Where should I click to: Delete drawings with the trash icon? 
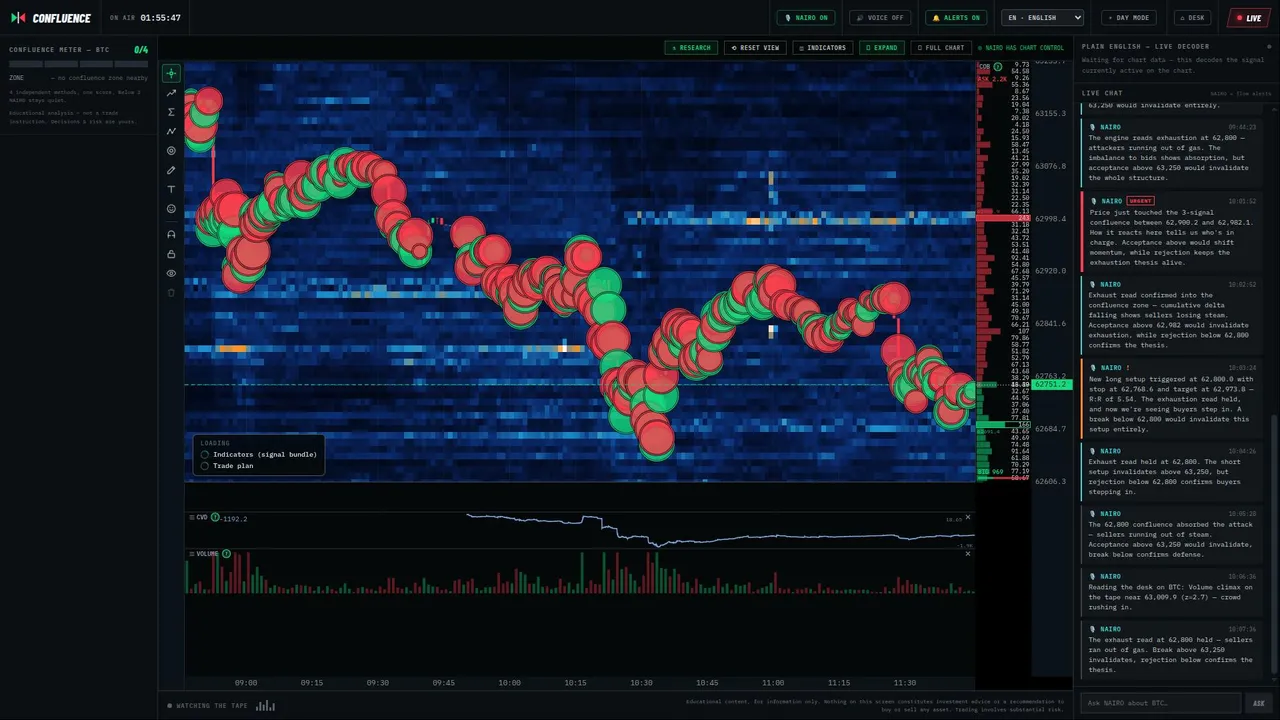point(171,293)
